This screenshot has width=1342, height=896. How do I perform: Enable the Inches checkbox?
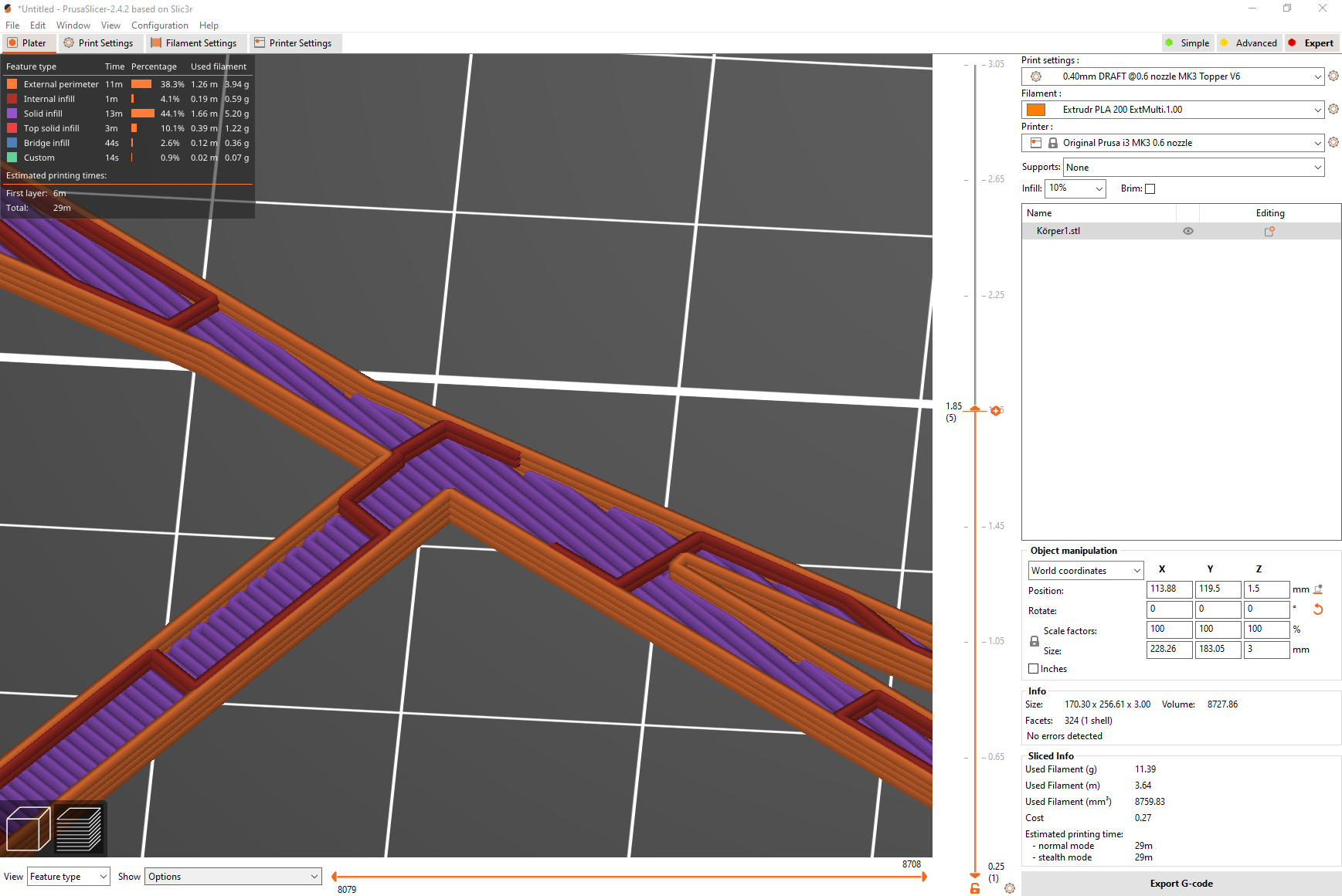1033,669
